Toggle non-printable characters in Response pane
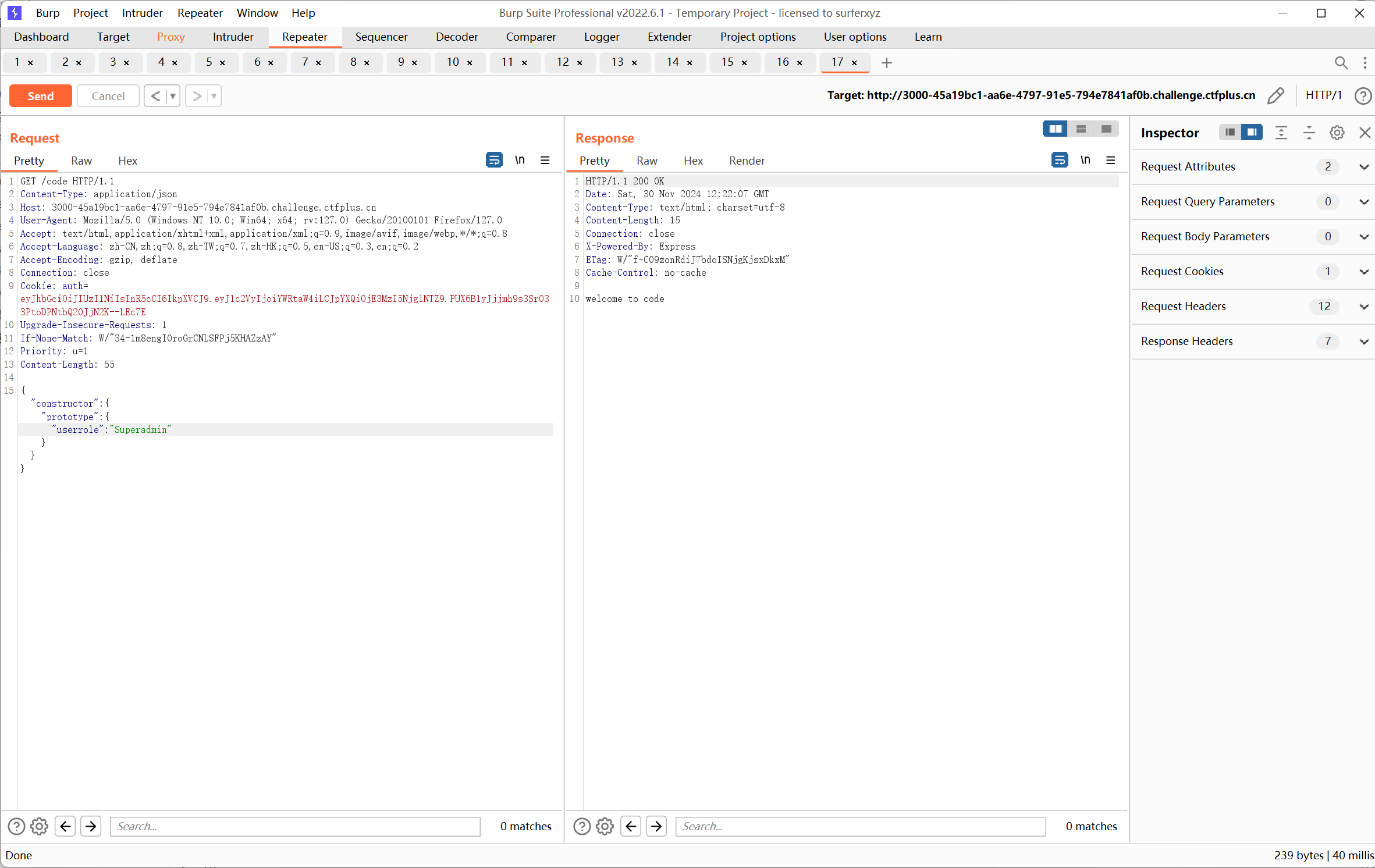Screen dimensions: 1375x868 [1085, 160]
